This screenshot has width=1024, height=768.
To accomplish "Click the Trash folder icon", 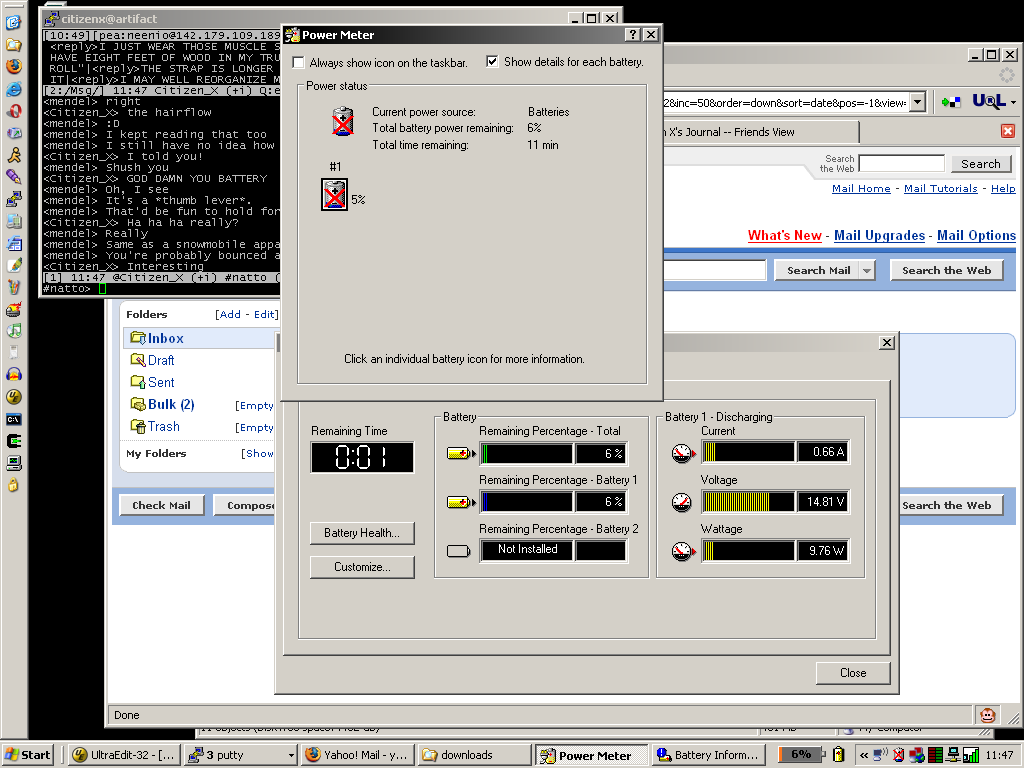I will point(138,427).
